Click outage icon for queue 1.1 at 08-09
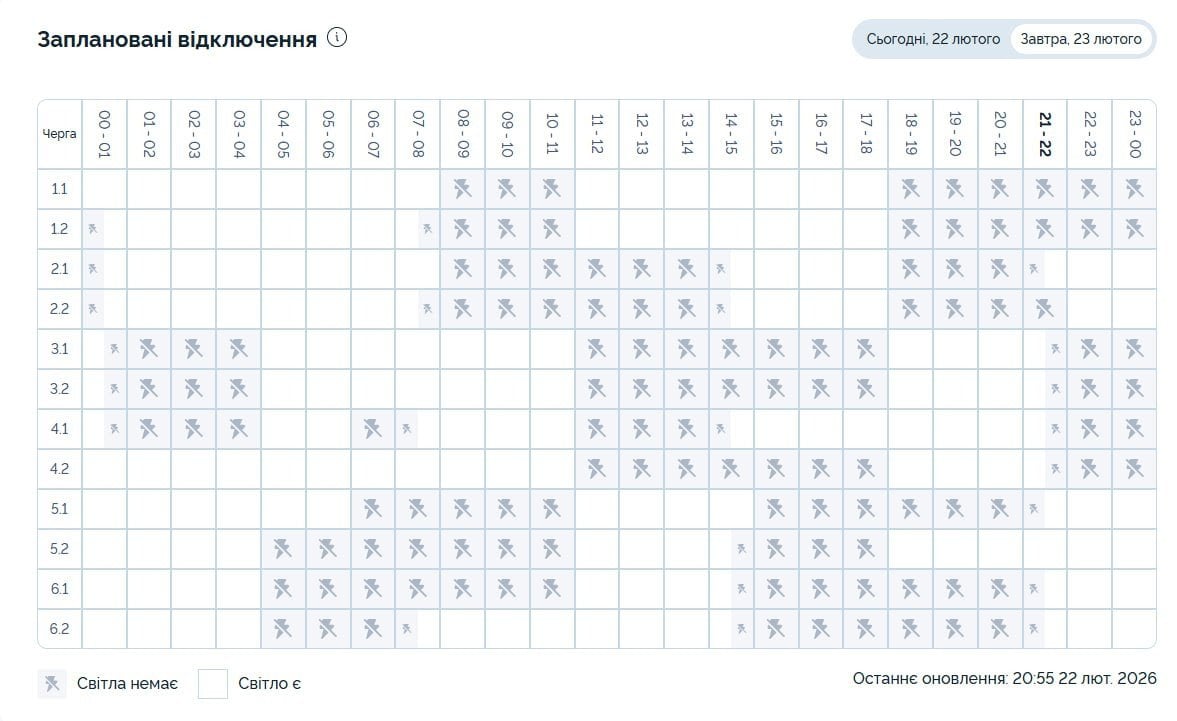The image size is (1177, 721). click(462, 189)
